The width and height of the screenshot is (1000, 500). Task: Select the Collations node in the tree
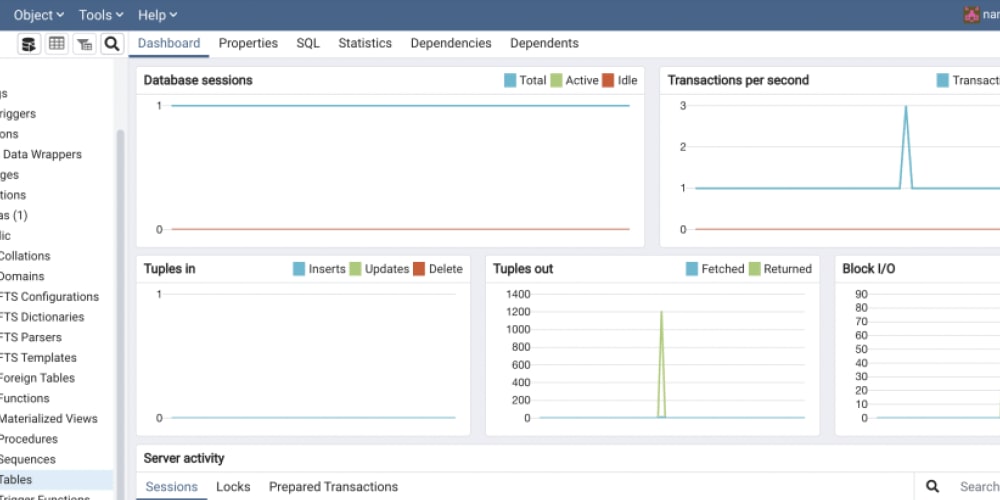click(25, 256)
